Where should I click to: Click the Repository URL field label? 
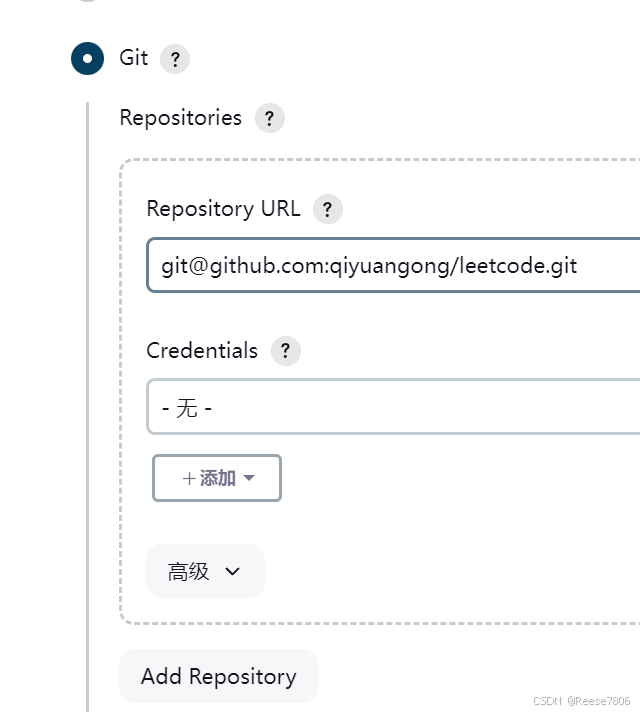click(223, 209)
